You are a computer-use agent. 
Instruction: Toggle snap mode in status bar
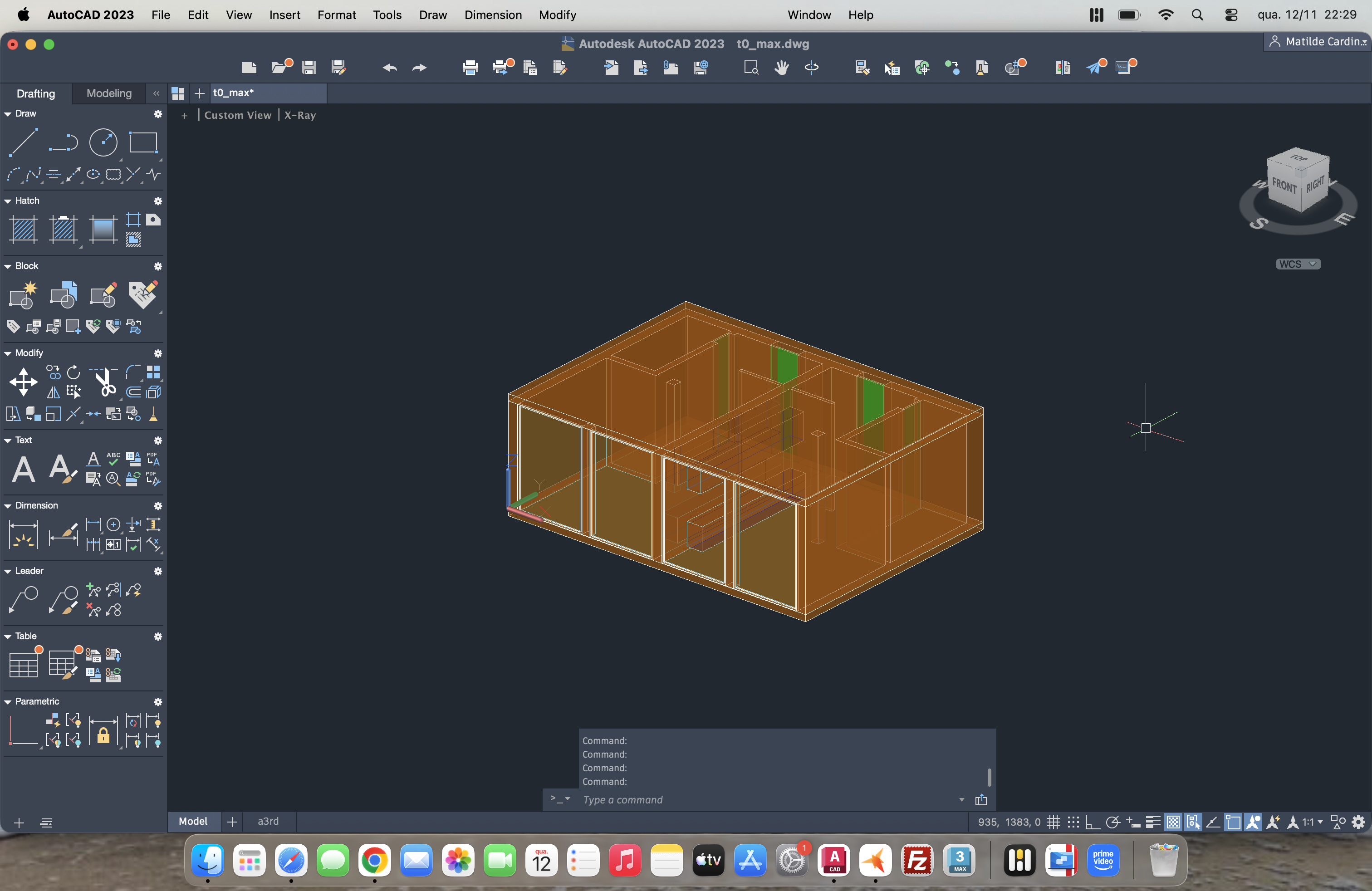[x=1073, y=822]
